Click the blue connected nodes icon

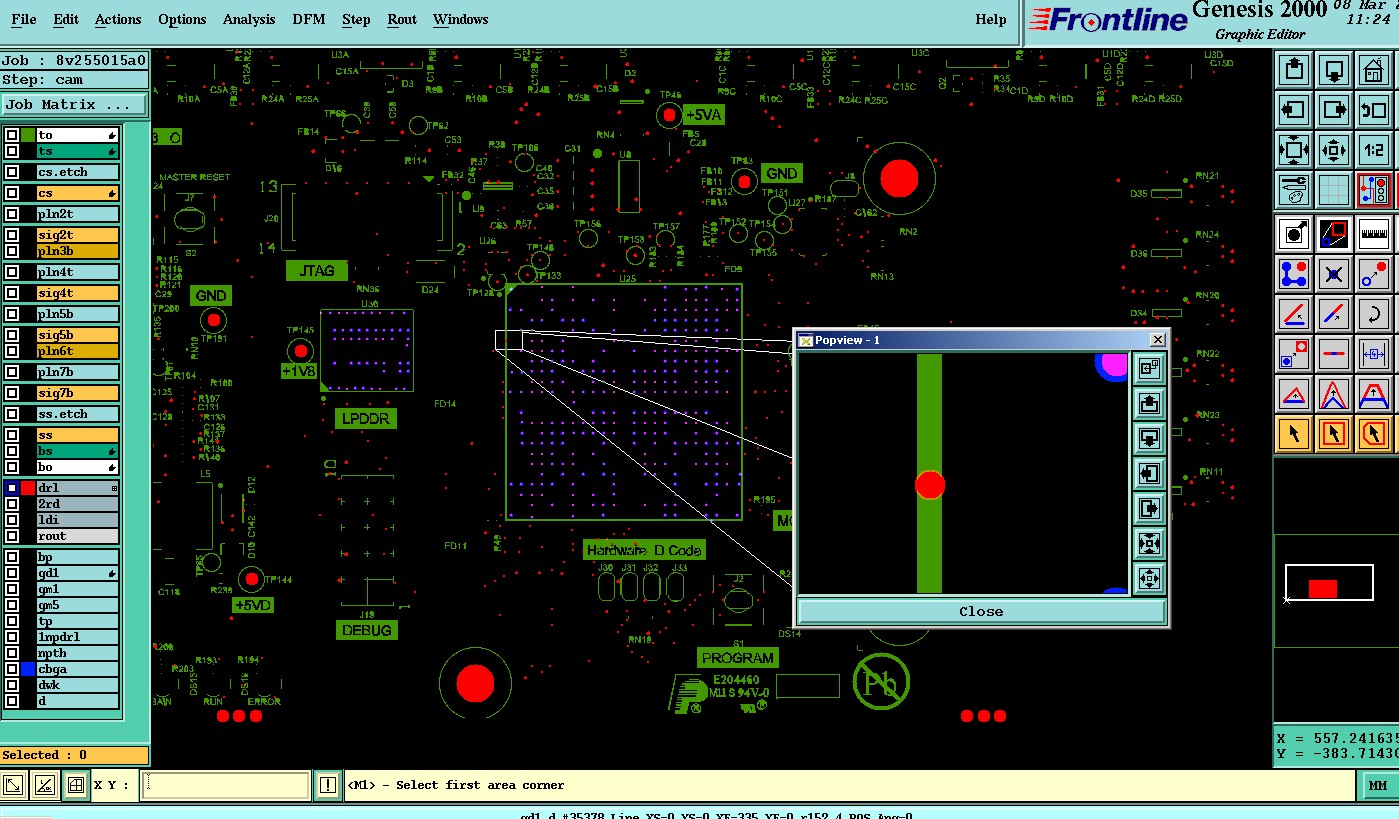(x=1295, y=274)
